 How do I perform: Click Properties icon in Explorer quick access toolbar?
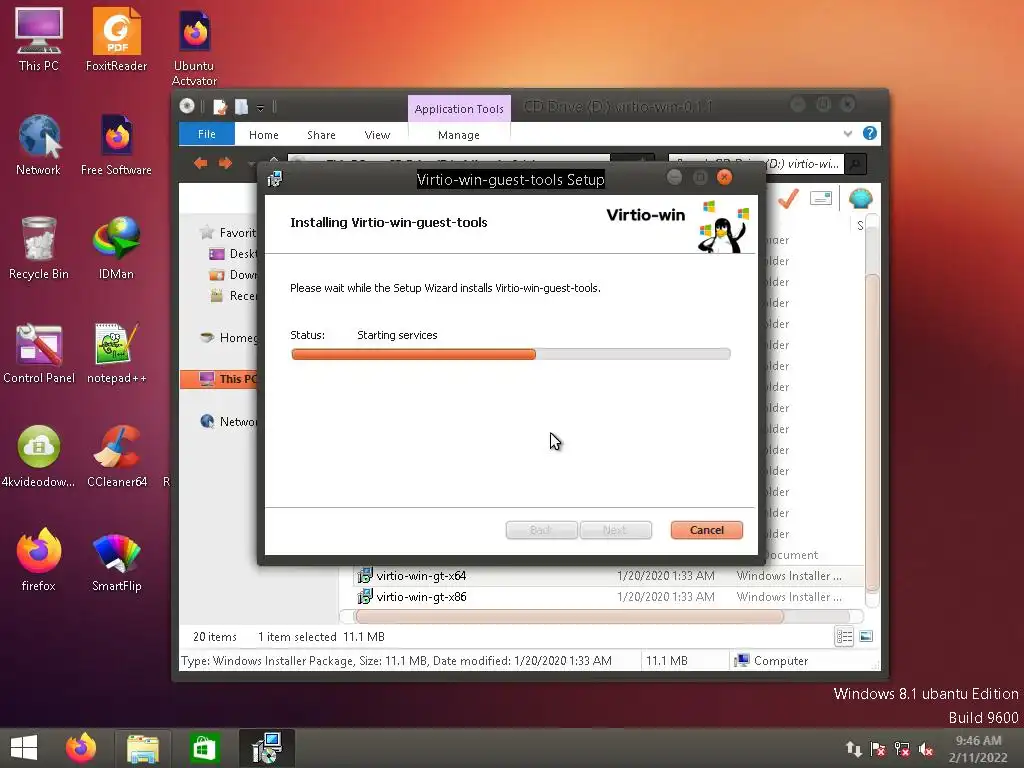(220, 106)
